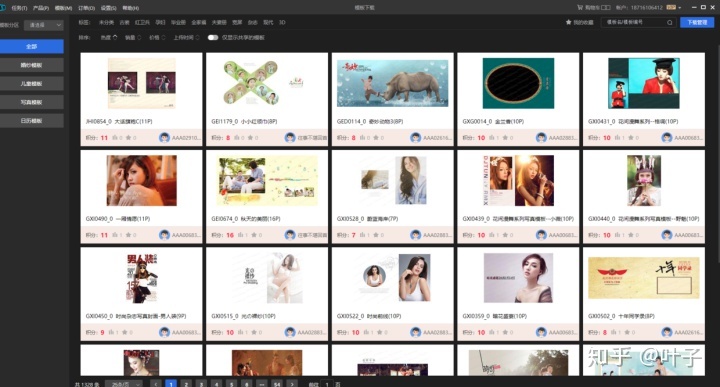Expand the account dropdown arrow
Image resolution: width=720 pixels, height=387 pixels.
coord(680,8)
